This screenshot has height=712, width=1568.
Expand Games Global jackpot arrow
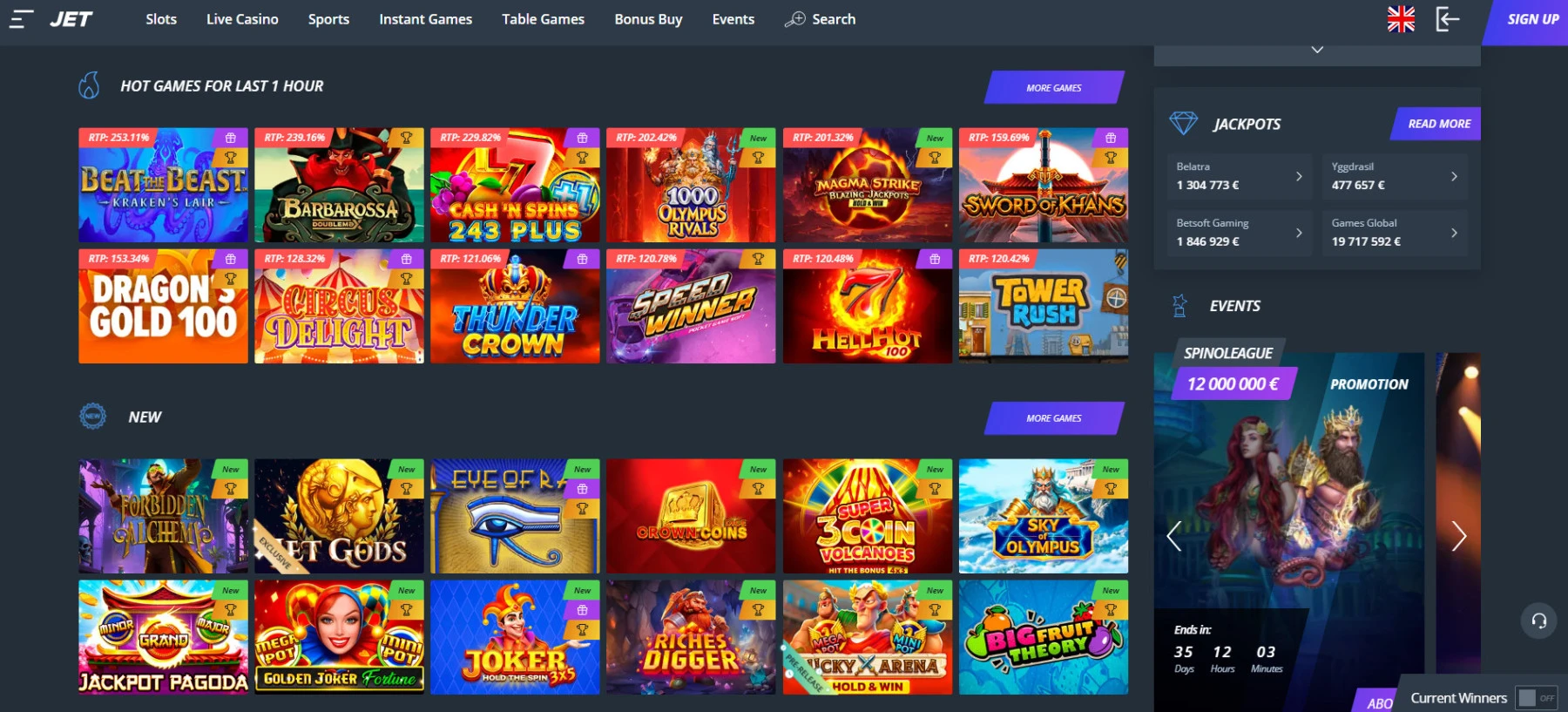[1454, 233]
